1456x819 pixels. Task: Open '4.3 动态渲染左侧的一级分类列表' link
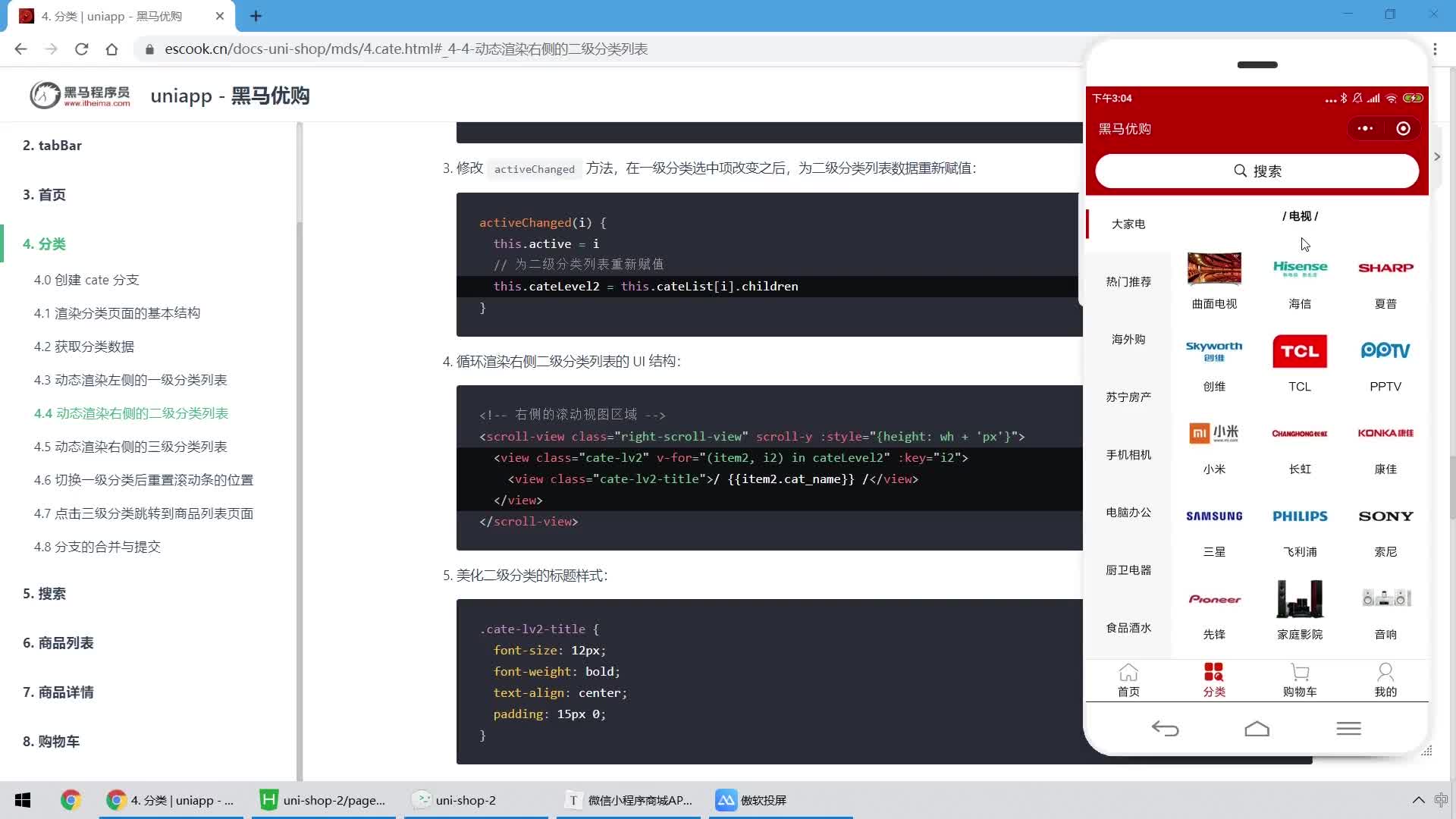point(130,380)
